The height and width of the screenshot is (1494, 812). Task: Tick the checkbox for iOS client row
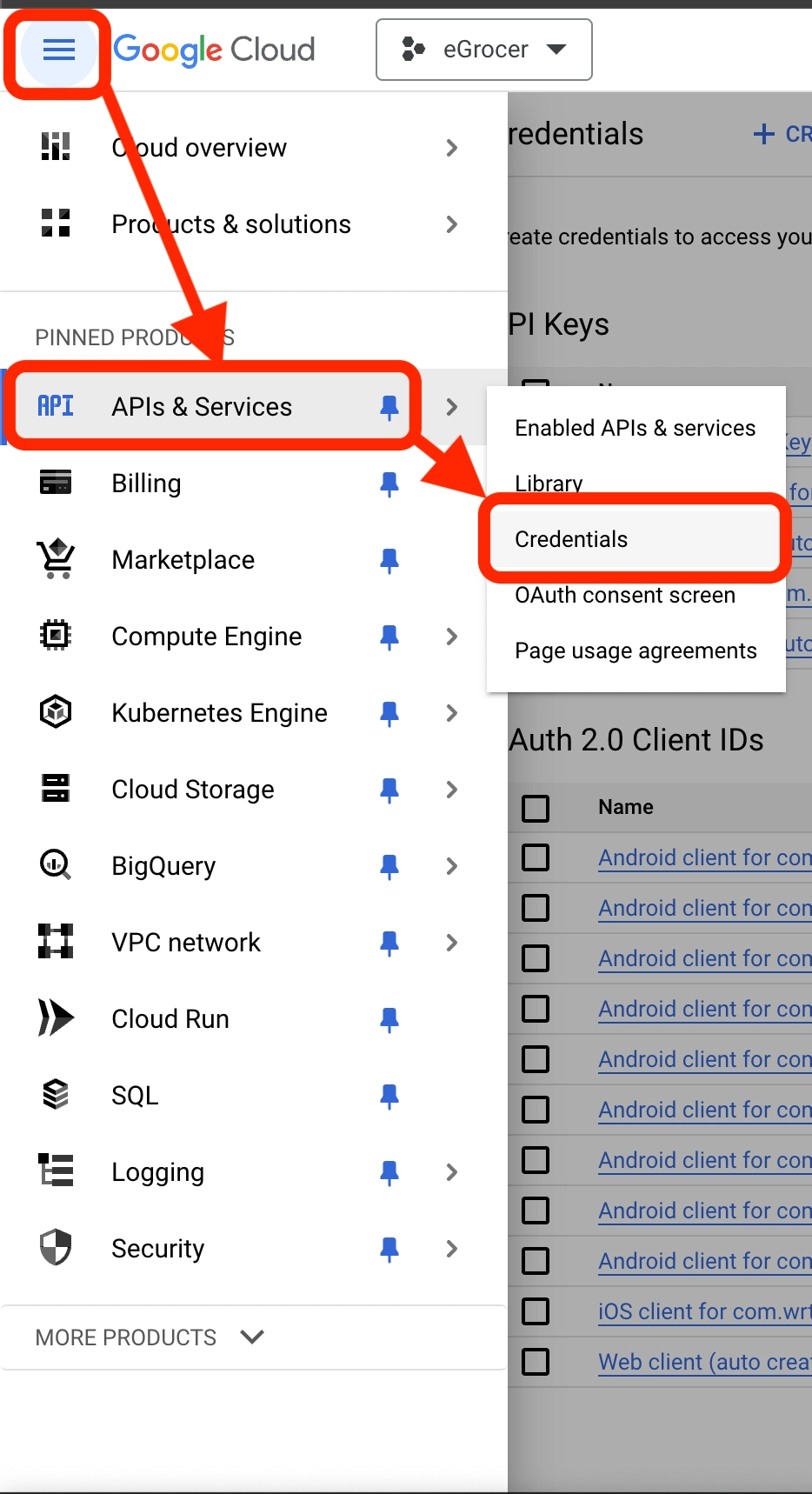tap(536, 1311)
